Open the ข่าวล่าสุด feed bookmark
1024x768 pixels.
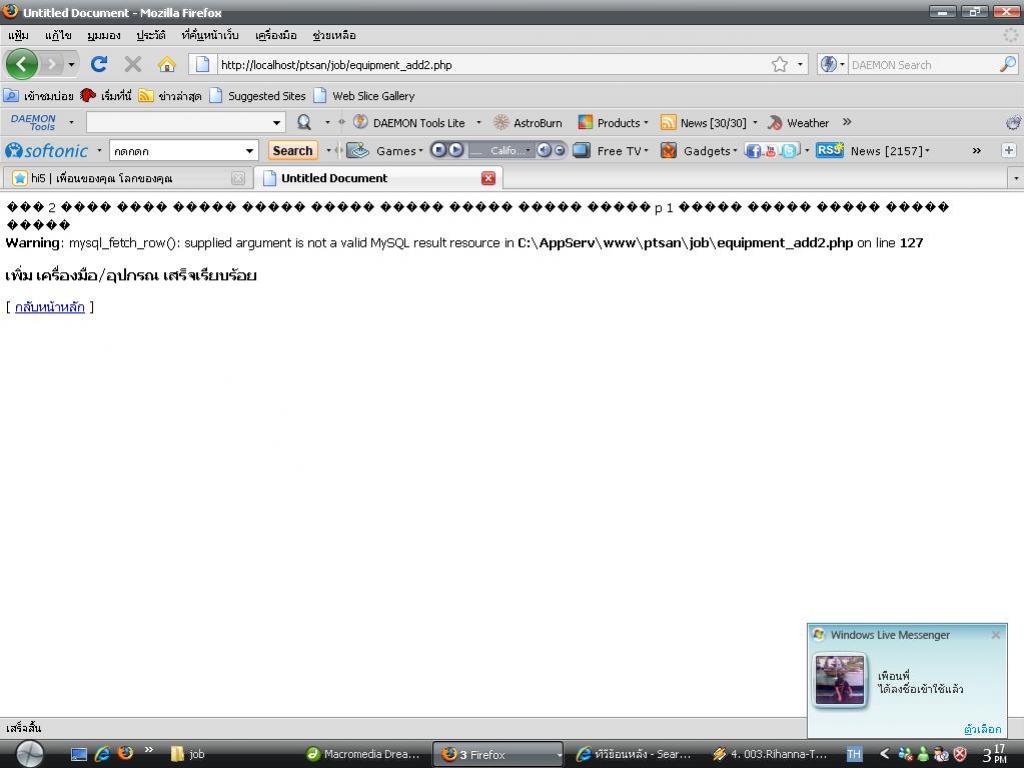pyautogui.click(x=170, y=96)
